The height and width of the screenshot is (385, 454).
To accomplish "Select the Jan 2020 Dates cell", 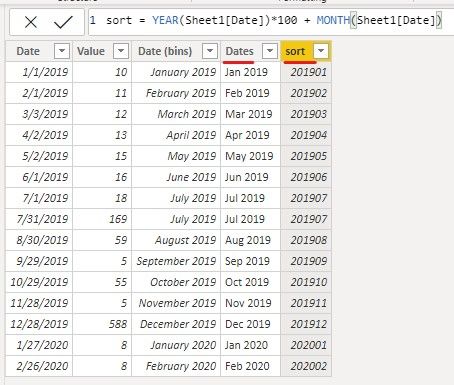I will [250, 345].
